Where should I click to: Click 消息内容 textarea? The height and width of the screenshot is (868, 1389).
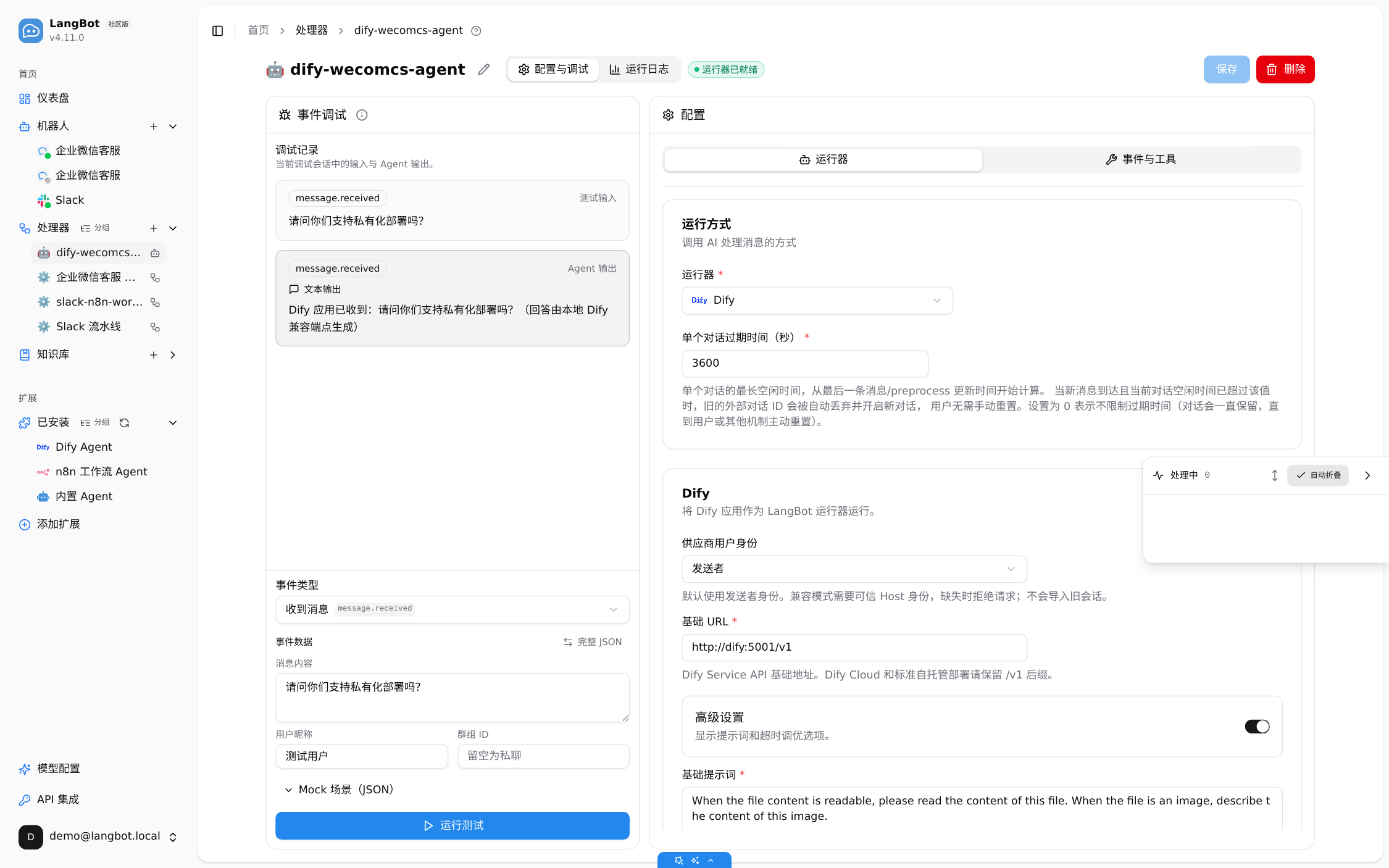coord(452,697)
